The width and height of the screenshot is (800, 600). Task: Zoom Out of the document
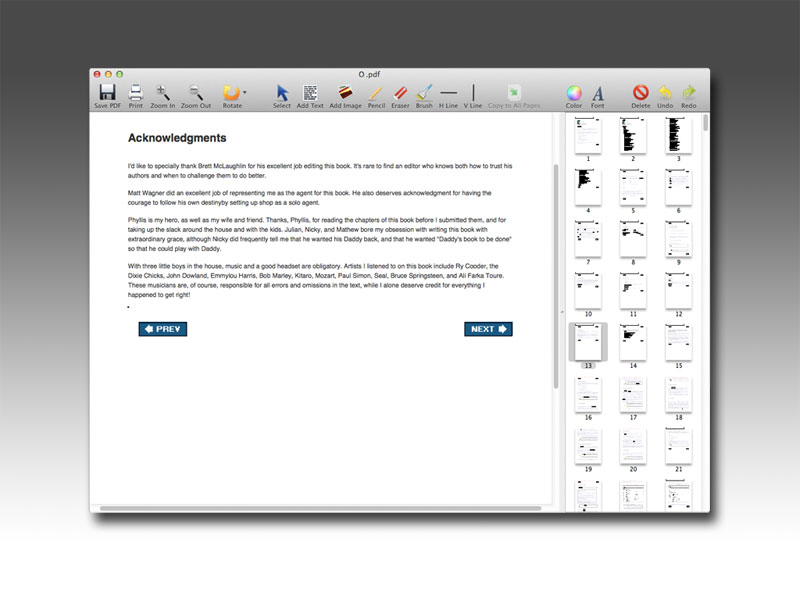196,92
